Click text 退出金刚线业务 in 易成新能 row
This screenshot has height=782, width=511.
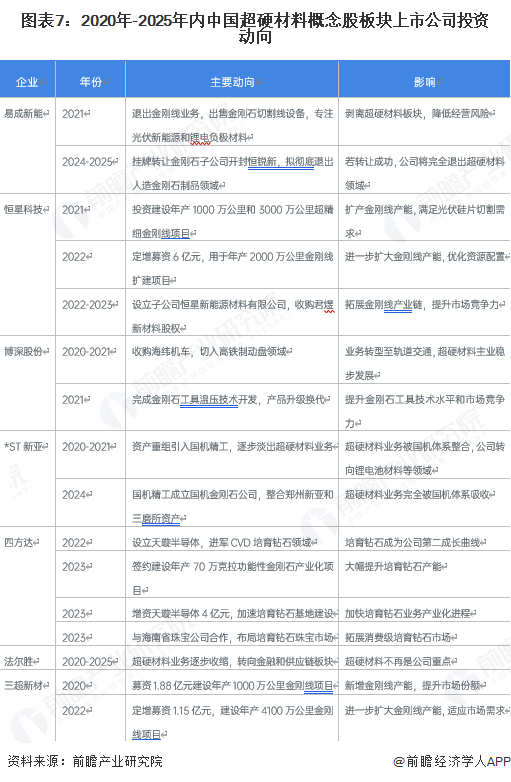tap(166, 114)
